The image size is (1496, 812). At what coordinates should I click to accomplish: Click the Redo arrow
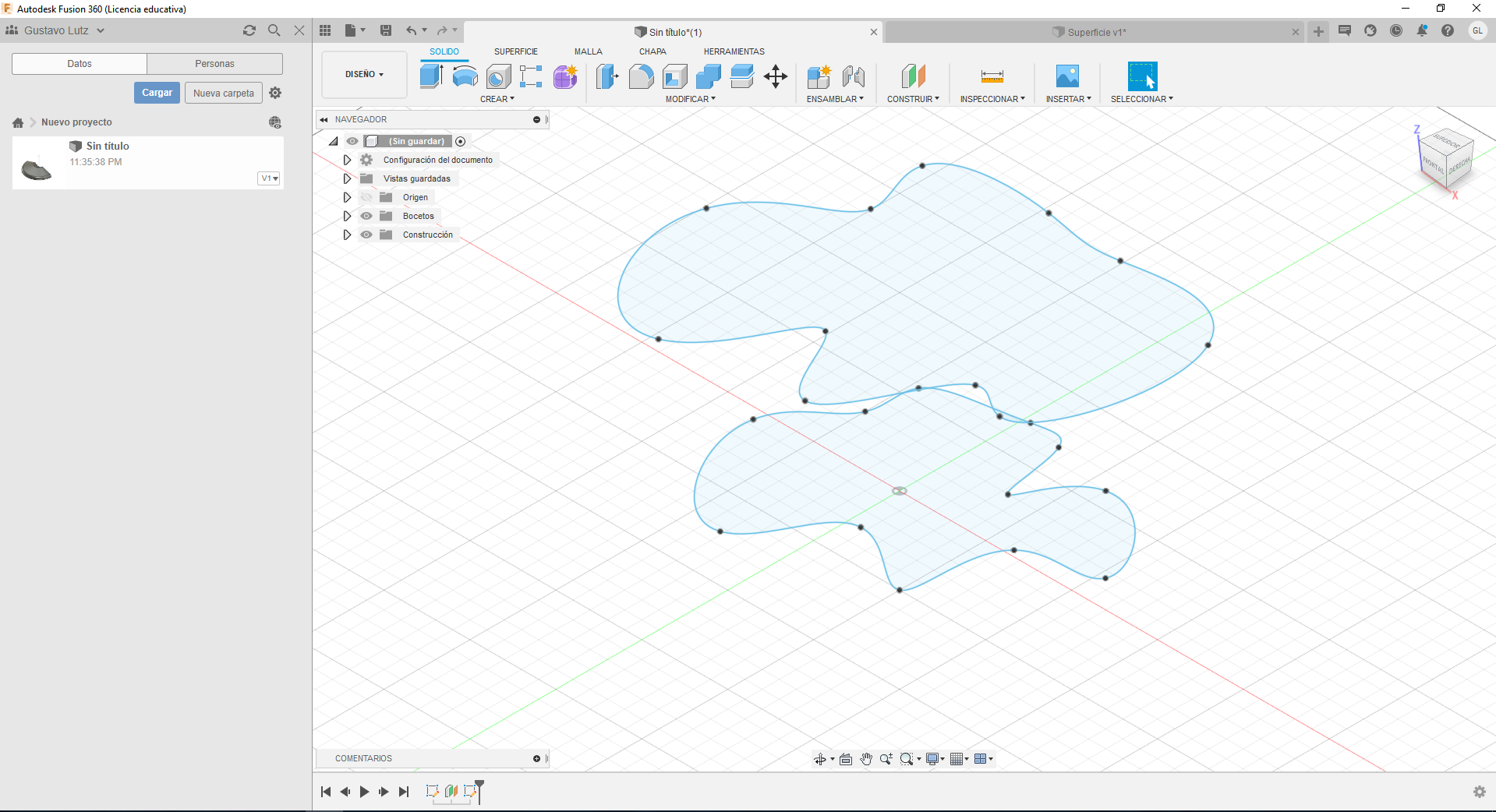coord(442,30)
